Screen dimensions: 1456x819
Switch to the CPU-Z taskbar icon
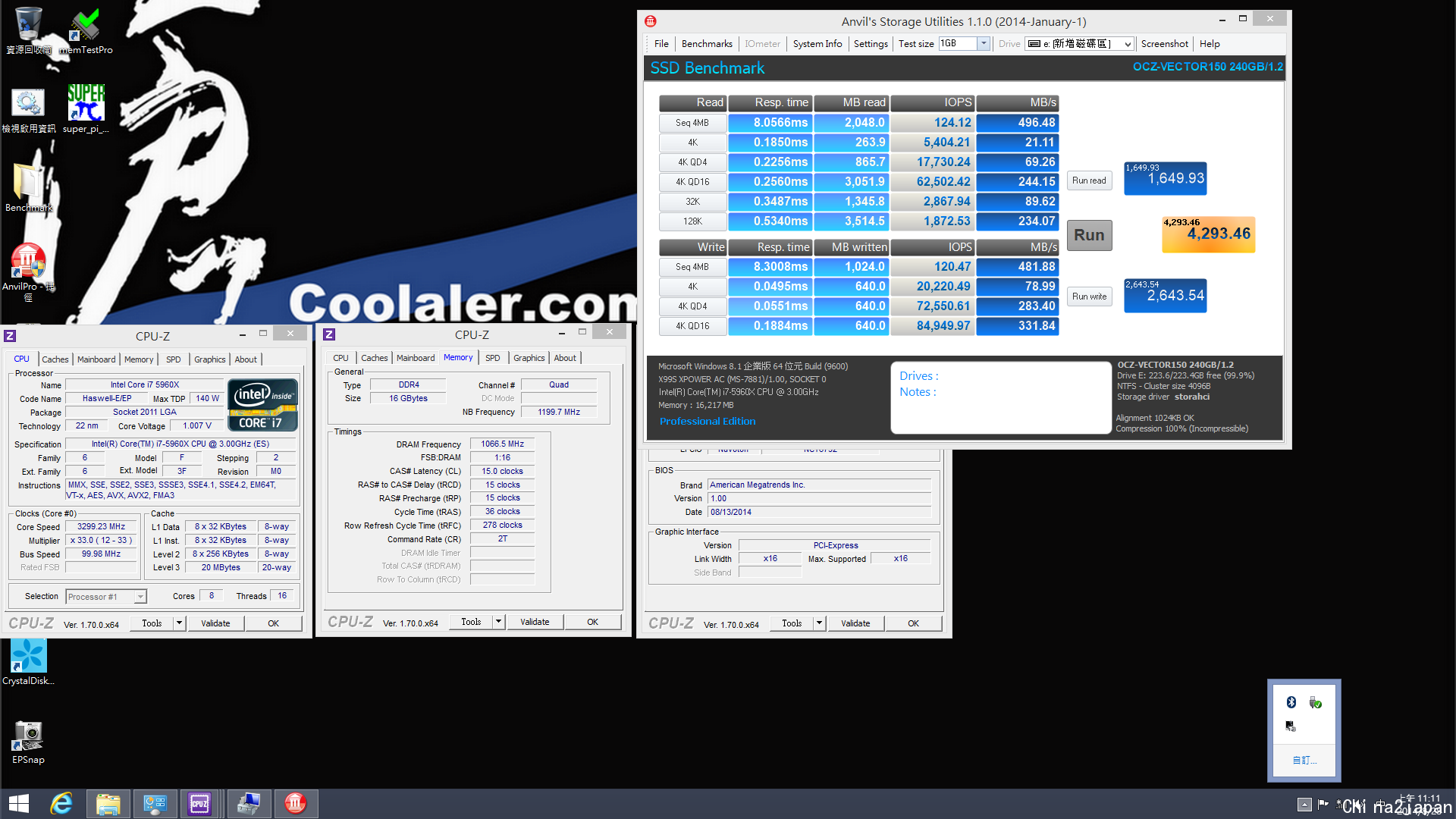tap(199, 804)
